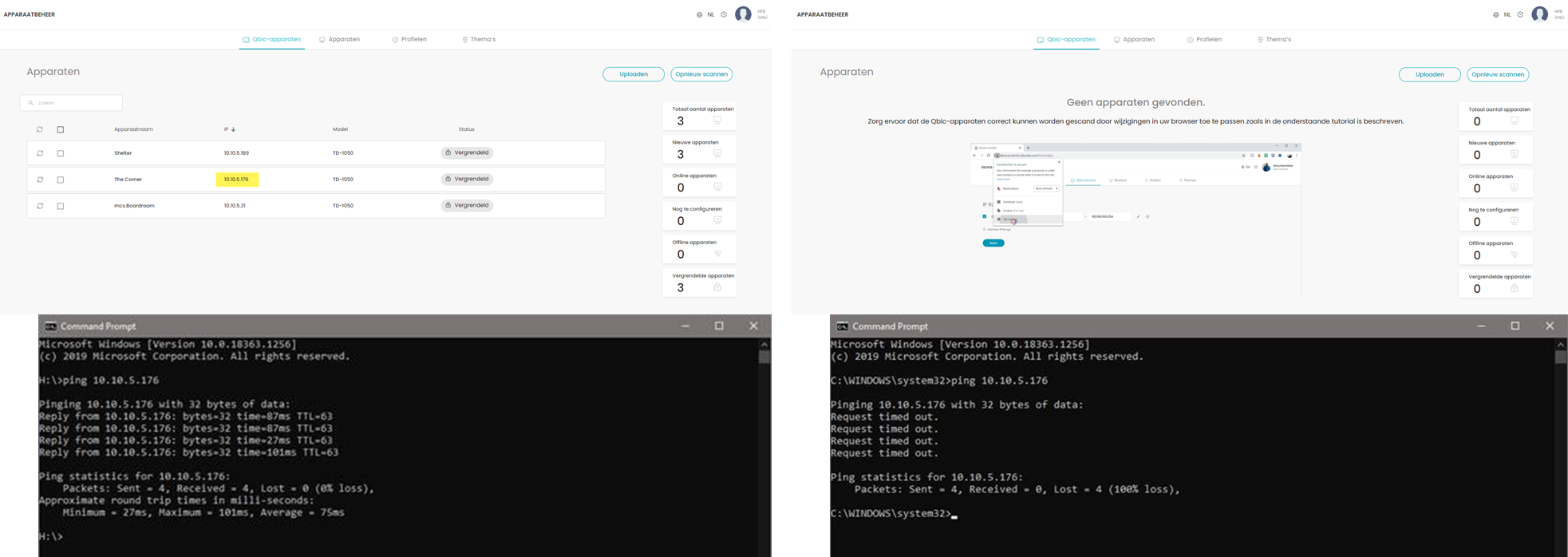Image resolution: width=1568 pixels, height=557 pixels.
Task: Open the NL language selector on the right page
Action: (x=1507, y=14)
